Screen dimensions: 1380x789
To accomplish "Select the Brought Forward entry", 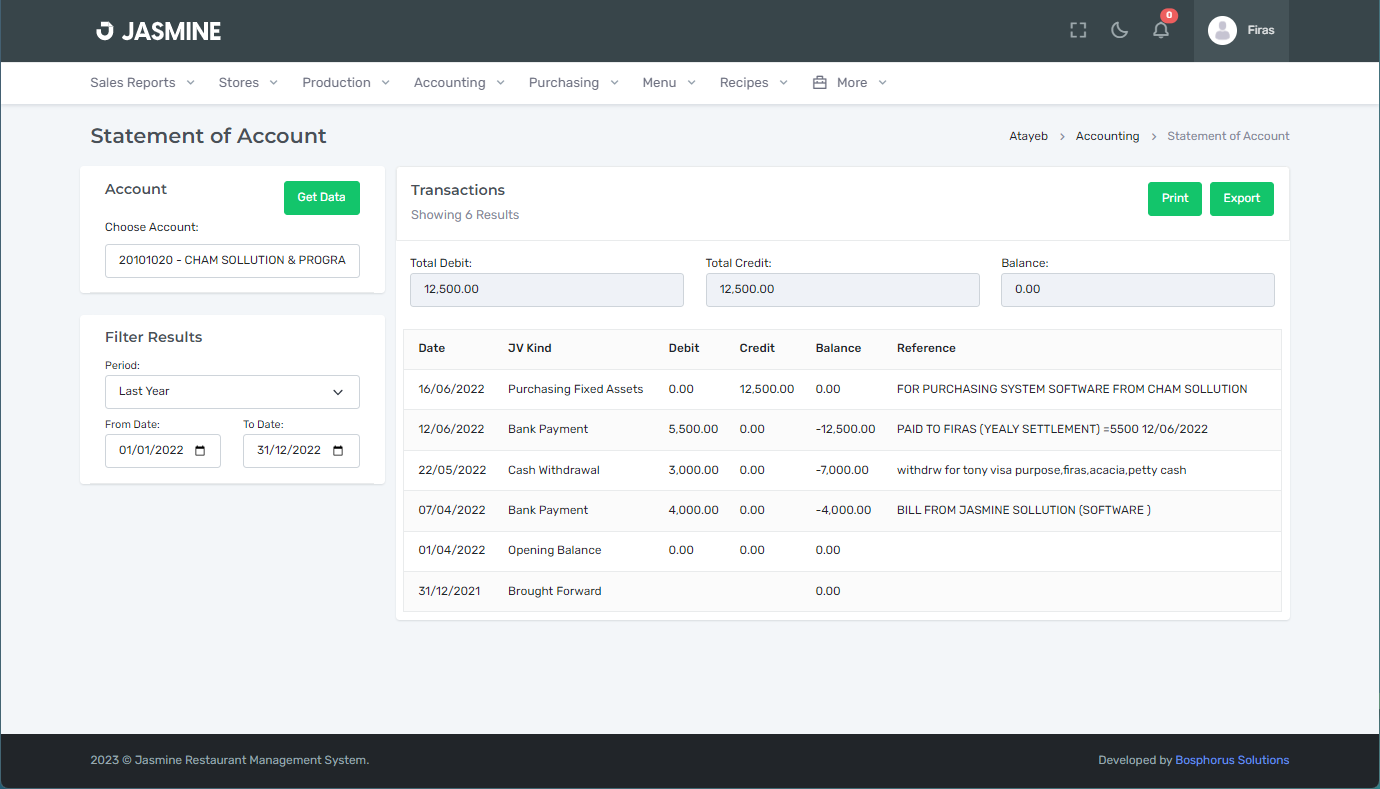I will coord(555,591).
